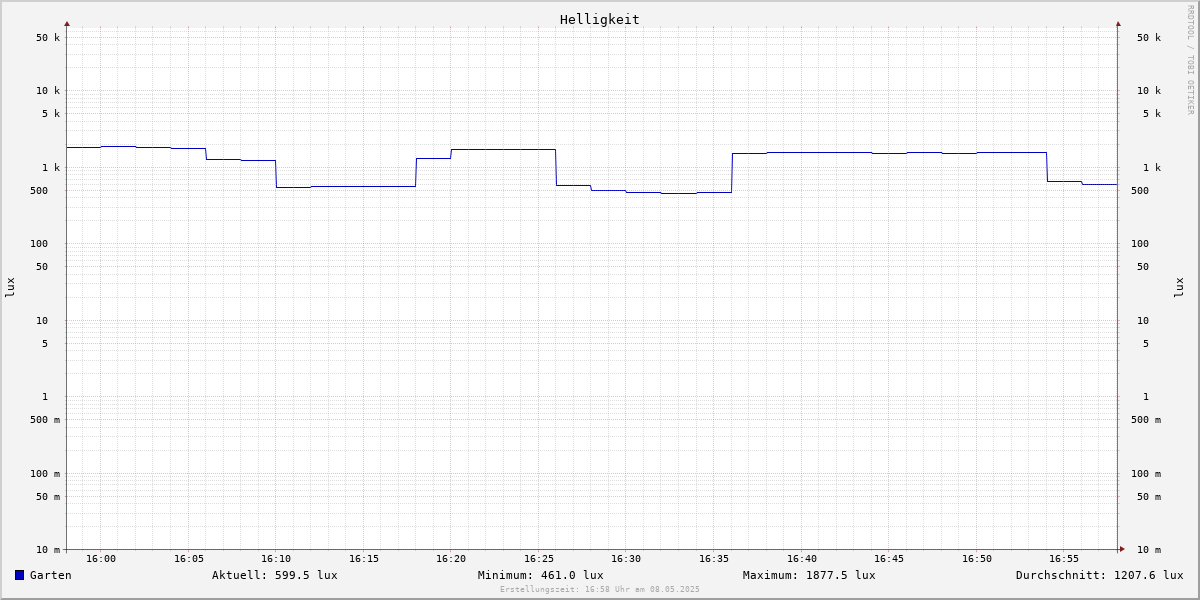Click the 16:45 time axis label

[x=889, y=559]
